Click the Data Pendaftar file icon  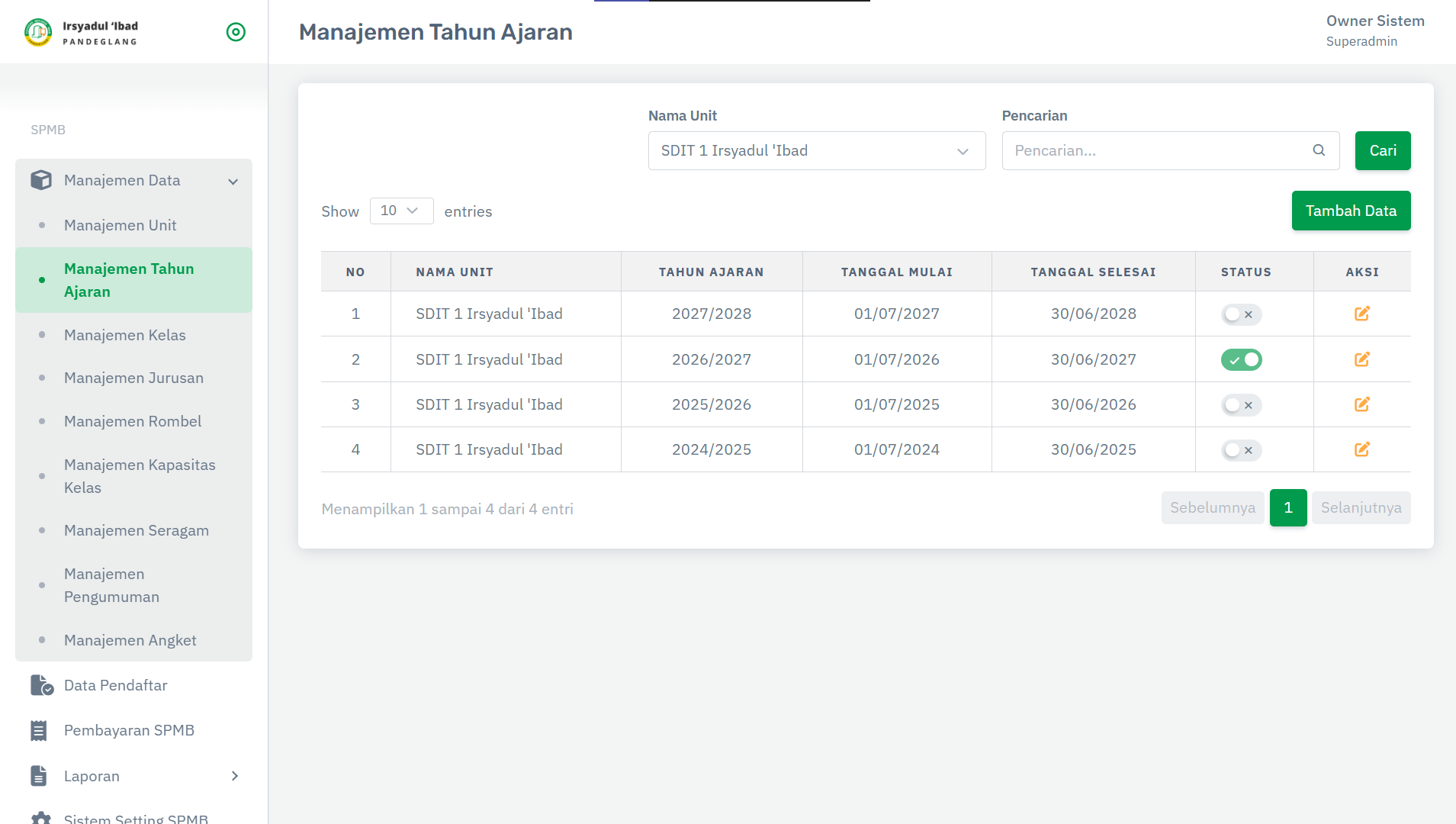click(42, 685)
